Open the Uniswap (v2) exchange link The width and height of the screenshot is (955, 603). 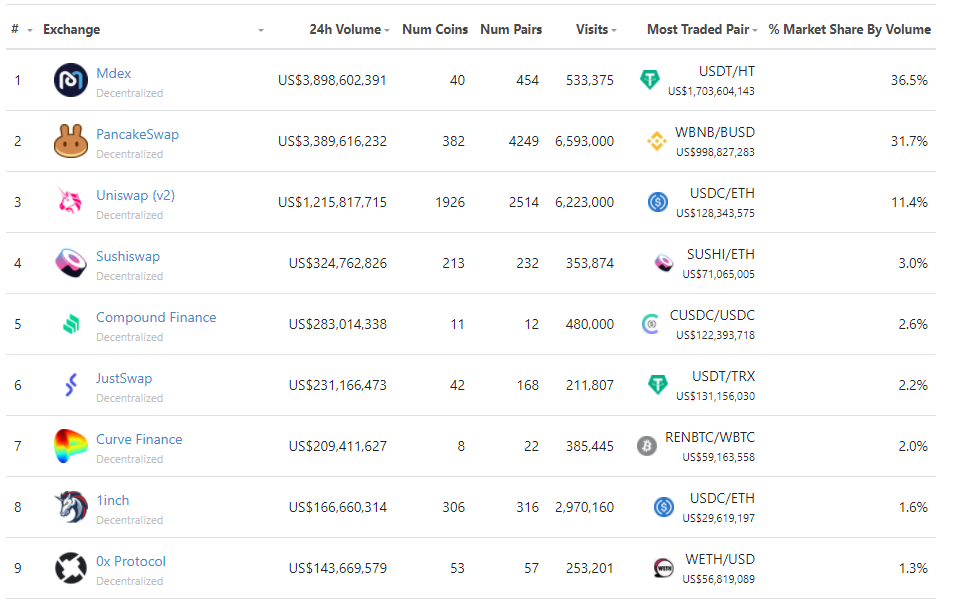tap(135, 195)
